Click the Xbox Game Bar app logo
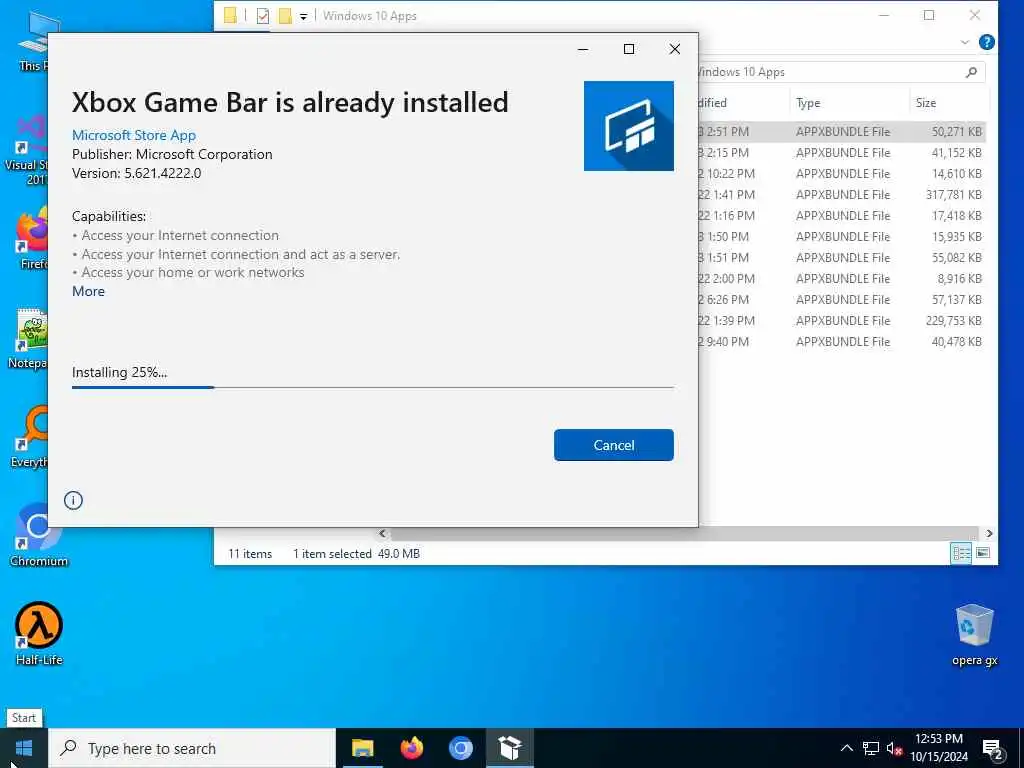The image size is (1024, 768). [629, 126]
